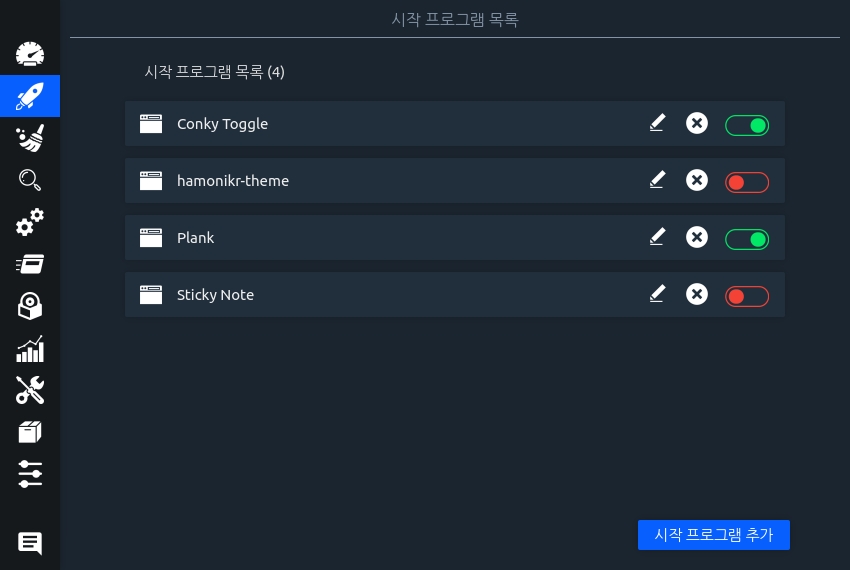
Task: Enable Sticky Note startup switch
Action: [x=747, y=296]
